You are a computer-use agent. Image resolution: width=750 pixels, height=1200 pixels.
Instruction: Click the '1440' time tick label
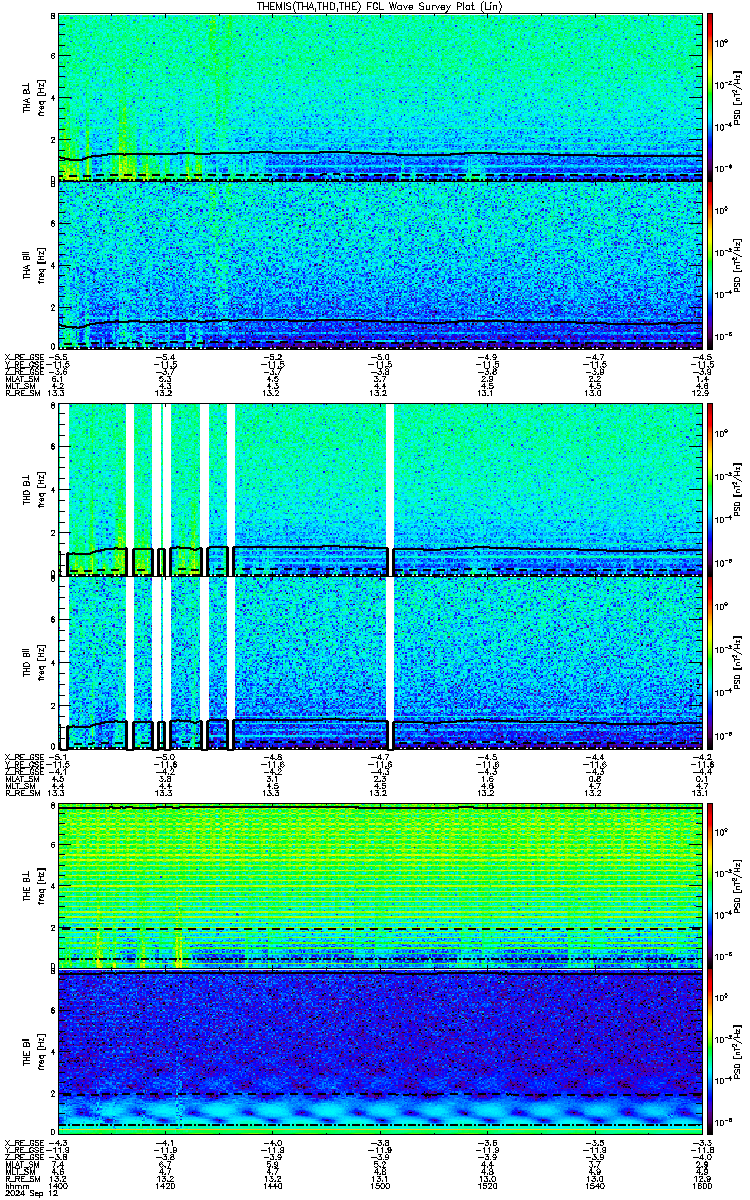point(273,1185)
